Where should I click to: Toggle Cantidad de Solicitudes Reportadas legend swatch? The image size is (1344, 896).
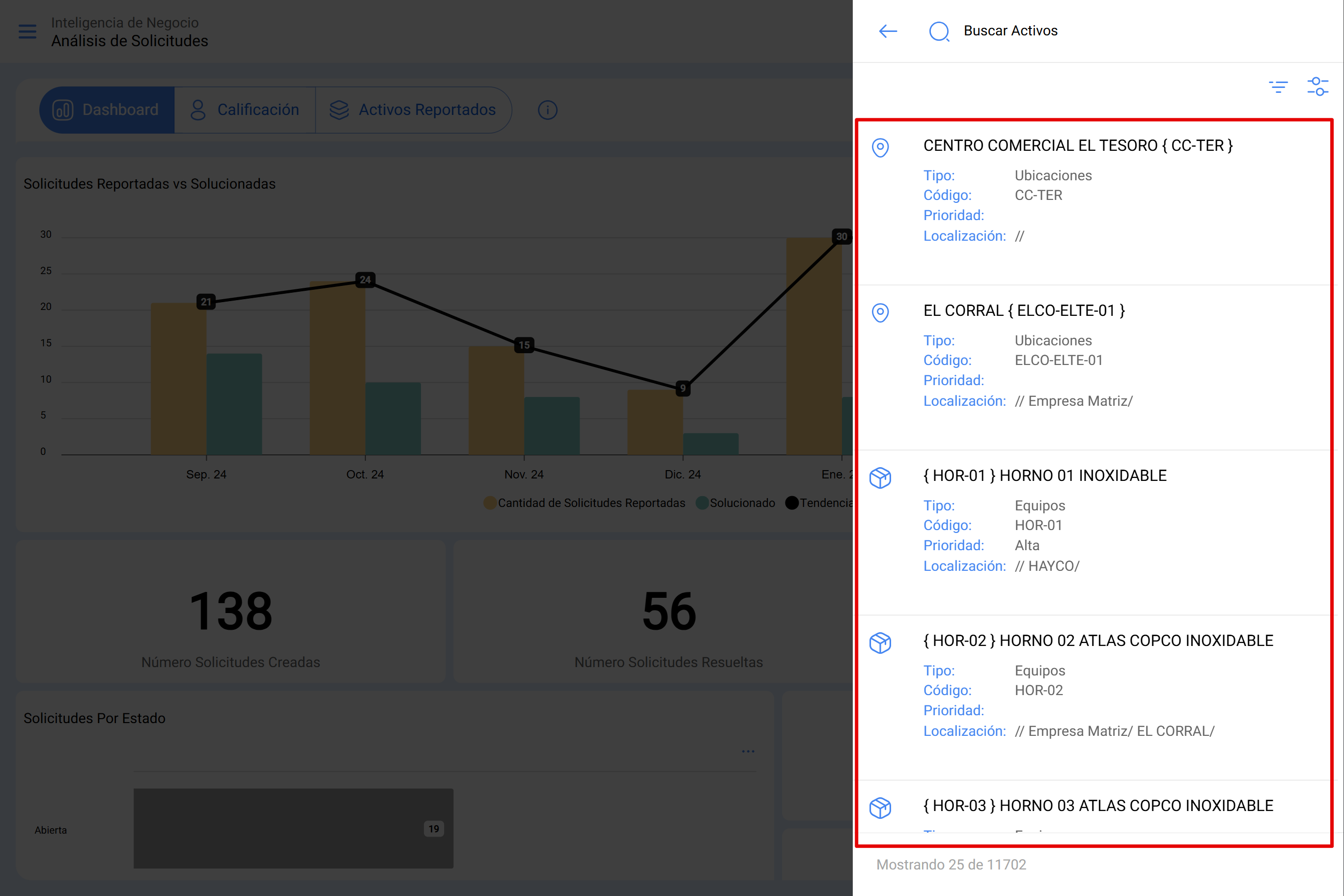(490, 503)
